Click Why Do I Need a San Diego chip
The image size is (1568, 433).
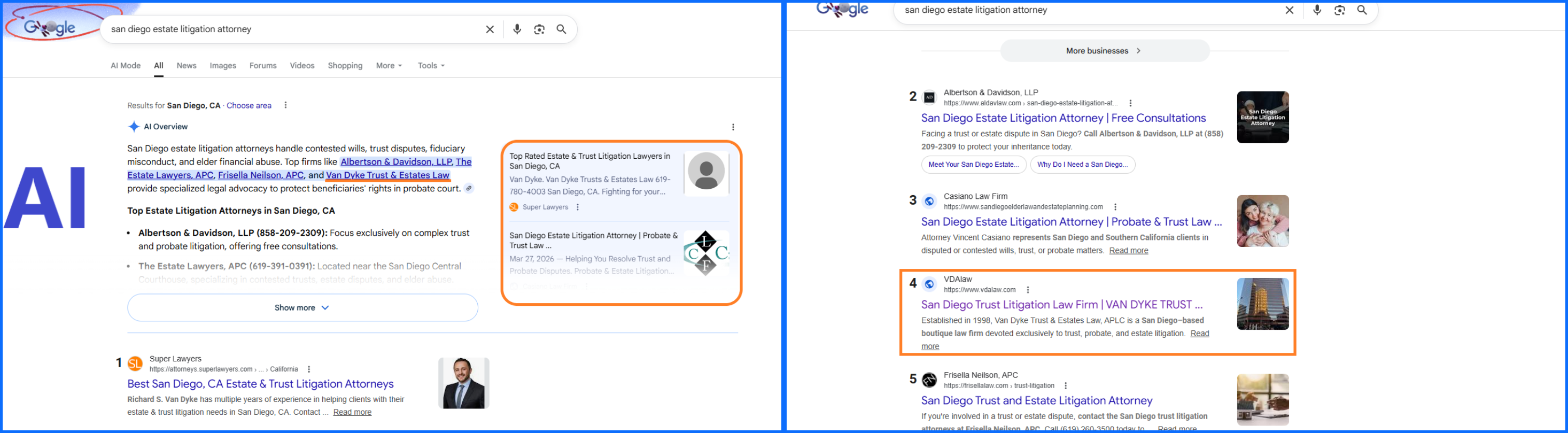pyautogui.click(x=1082, y=165)
